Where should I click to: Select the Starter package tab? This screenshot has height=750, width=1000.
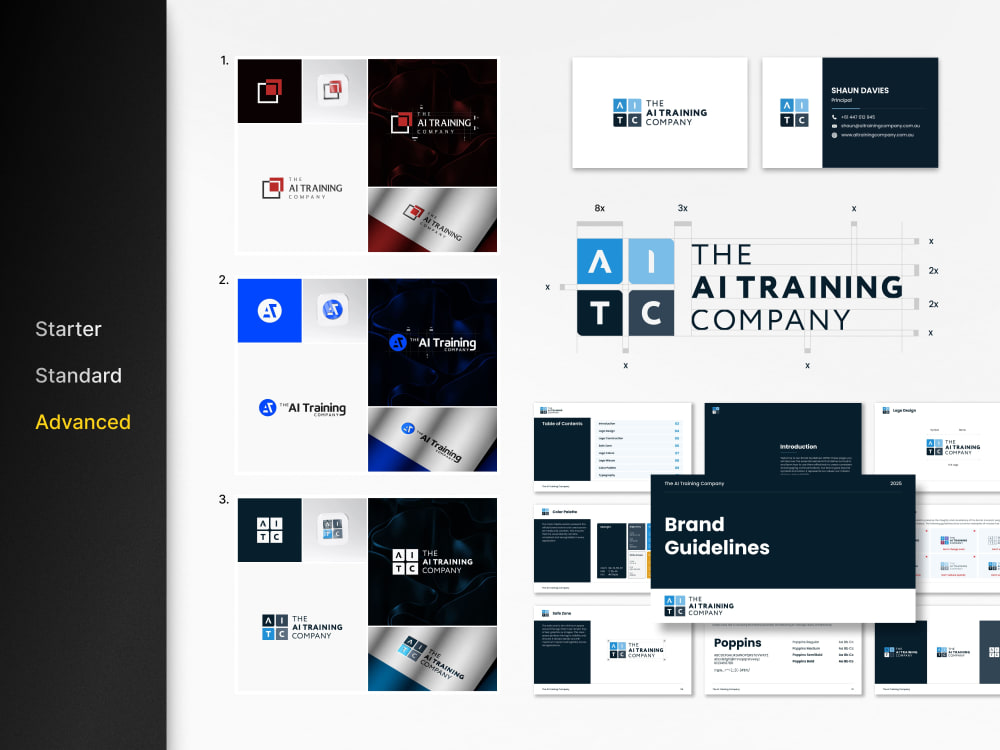(x=68, y=329)
